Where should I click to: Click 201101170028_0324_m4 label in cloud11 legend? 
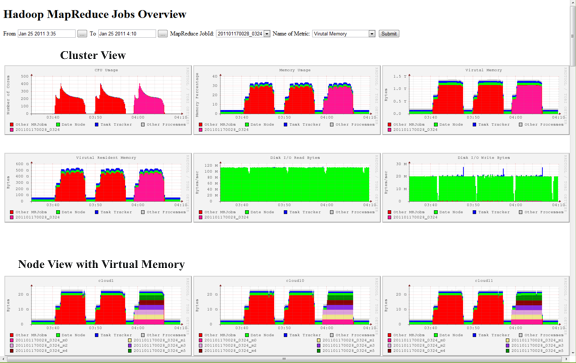tap(419, 351)
